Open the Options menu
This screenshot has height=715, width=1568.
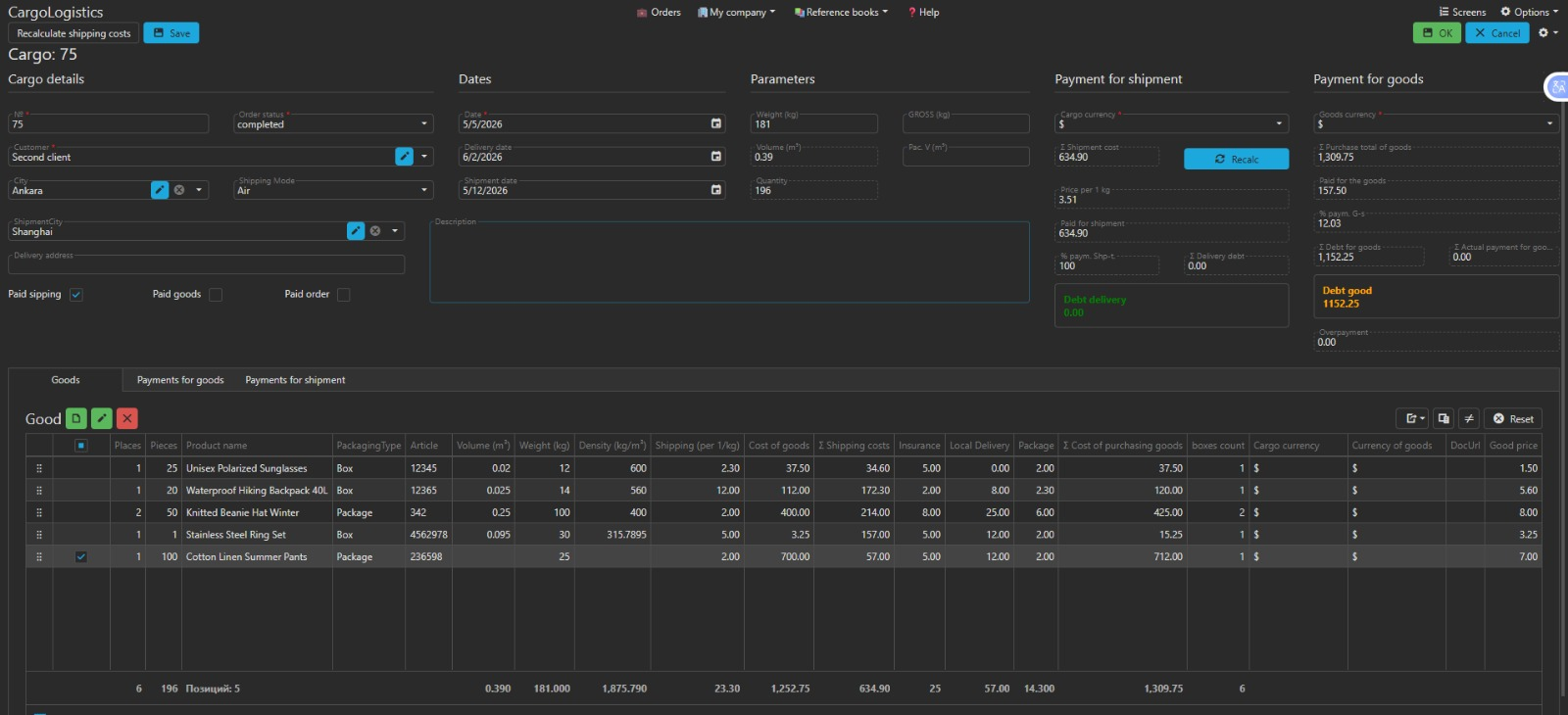(1529, 12)
